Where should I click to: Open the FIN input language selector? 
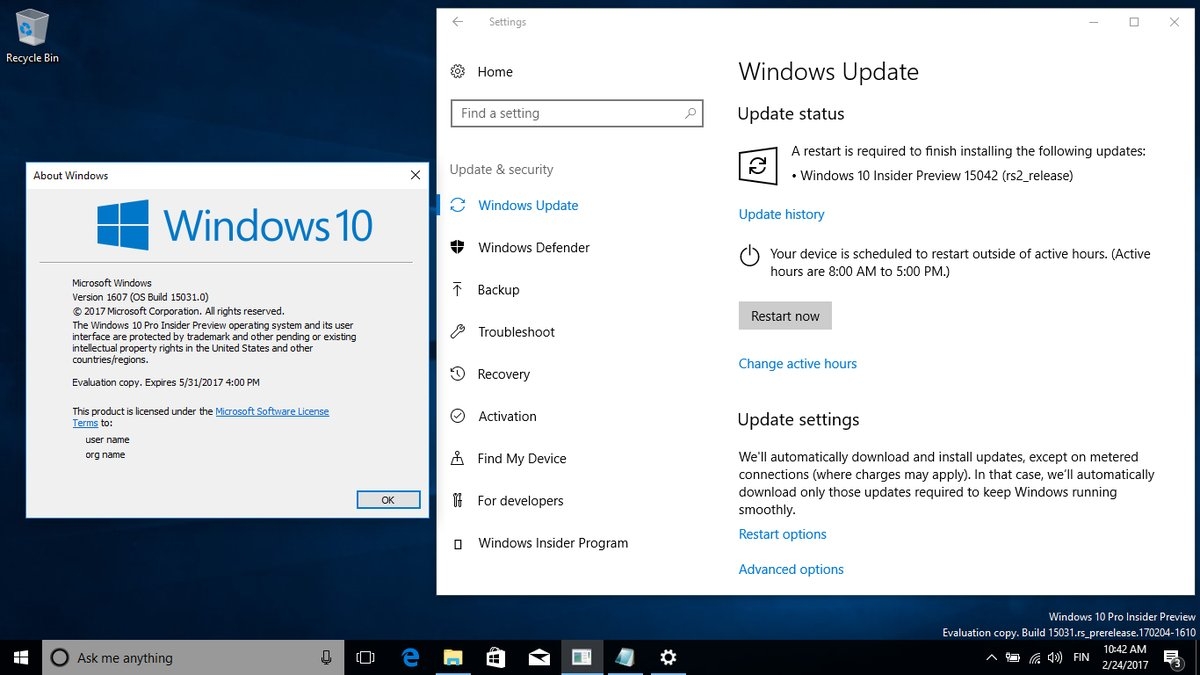click(1081, 657)
